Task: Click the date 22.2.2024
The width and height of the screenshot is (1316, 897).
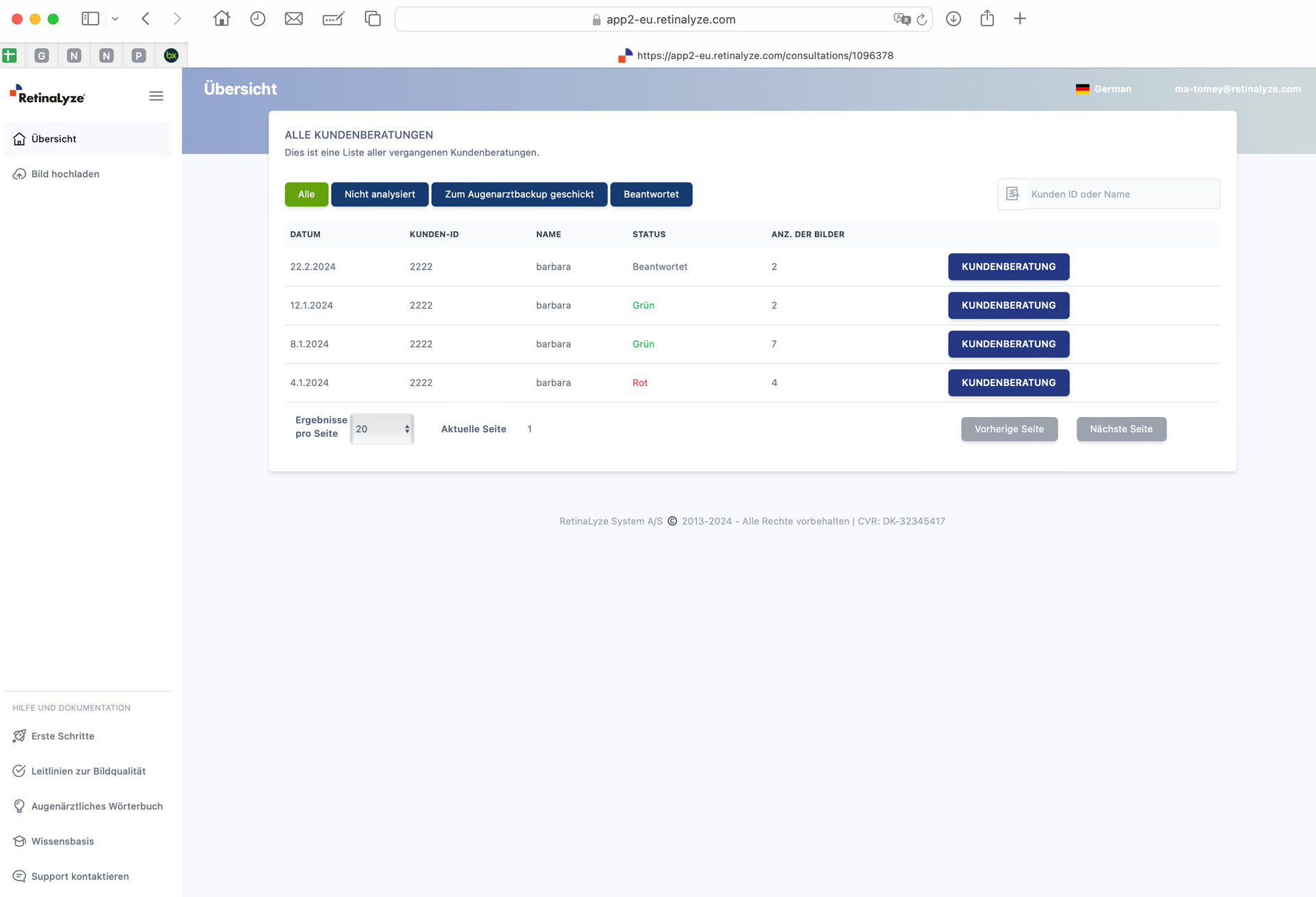Action: click(313, 267)
